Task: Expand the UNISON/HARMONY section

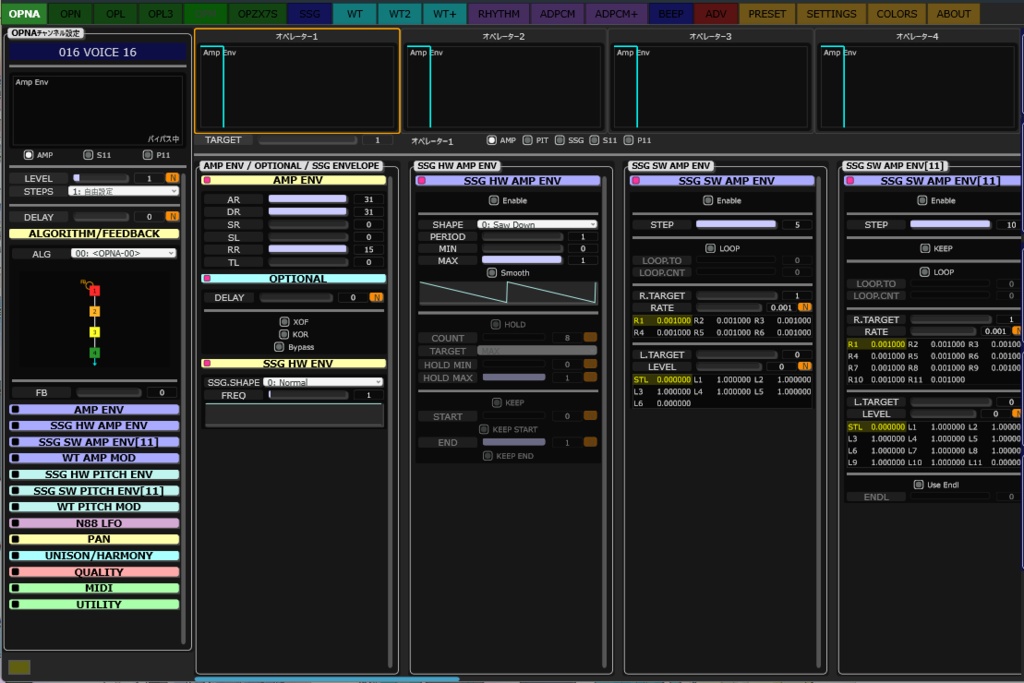Action: coord(95,556)
